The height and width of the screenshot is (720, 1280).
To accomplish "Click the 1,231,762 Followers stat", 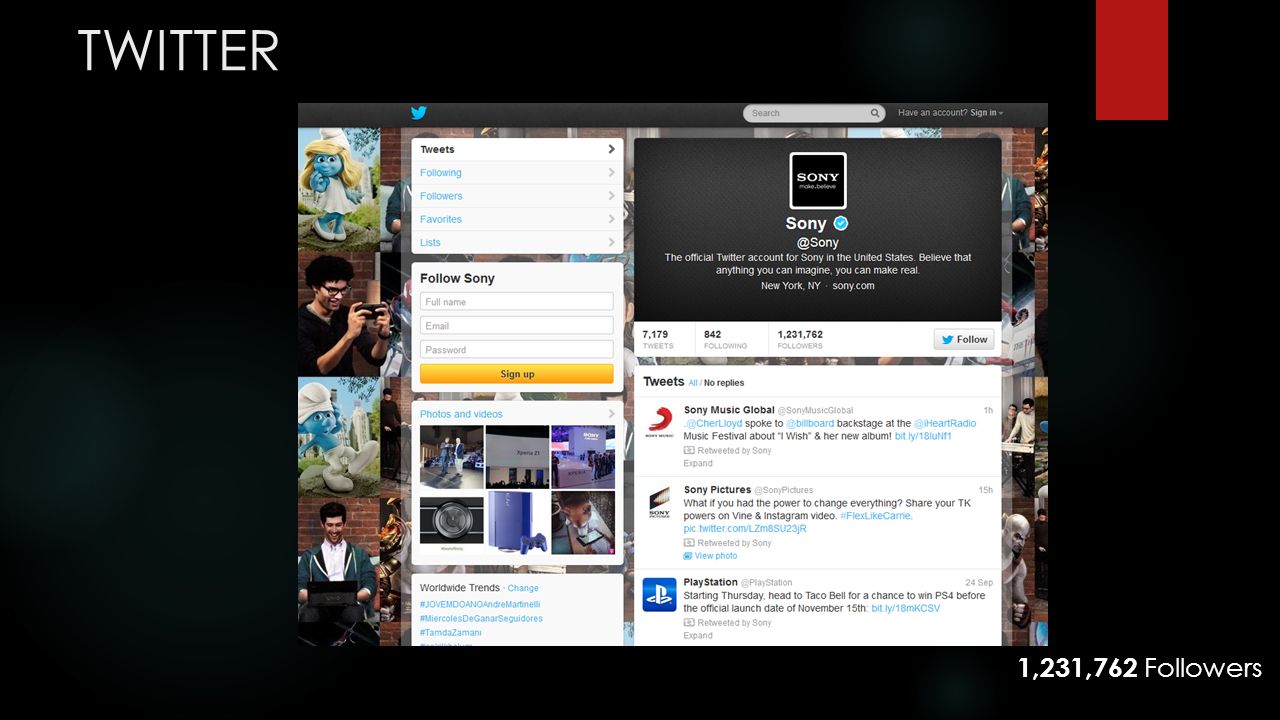I will click(x=800, y=339).
